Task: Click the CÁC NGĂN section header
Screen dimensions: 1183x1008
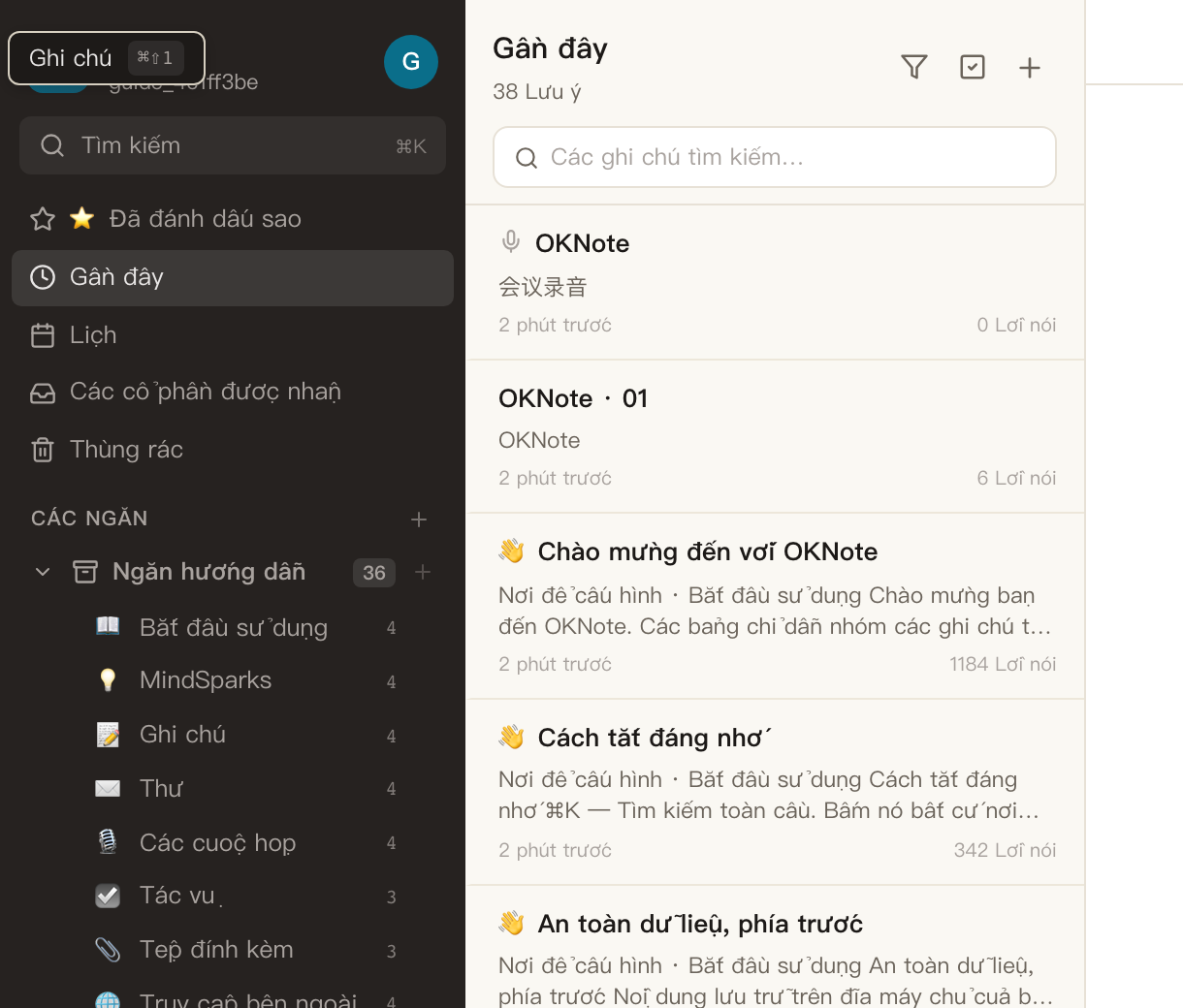Action: coord(89,519)
